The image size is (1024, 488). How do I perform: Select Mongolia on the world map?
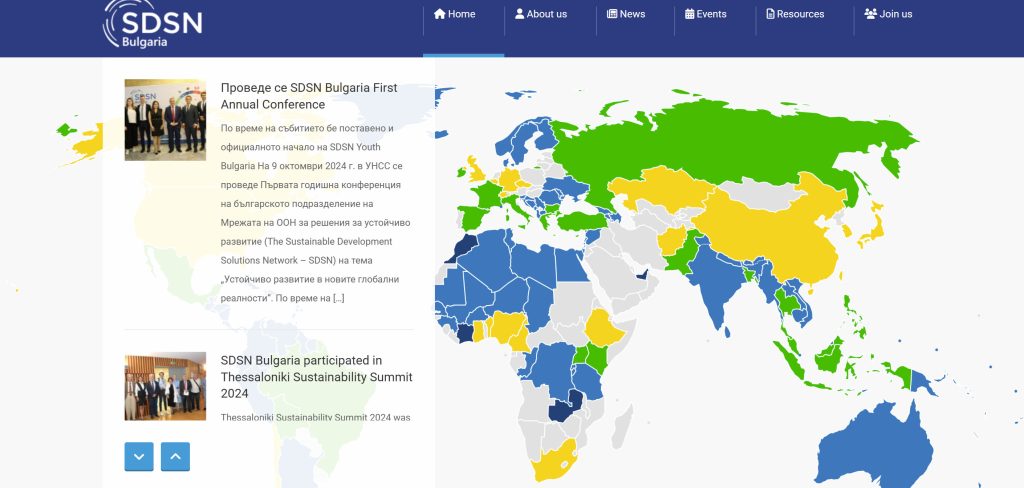click(761, 193)
